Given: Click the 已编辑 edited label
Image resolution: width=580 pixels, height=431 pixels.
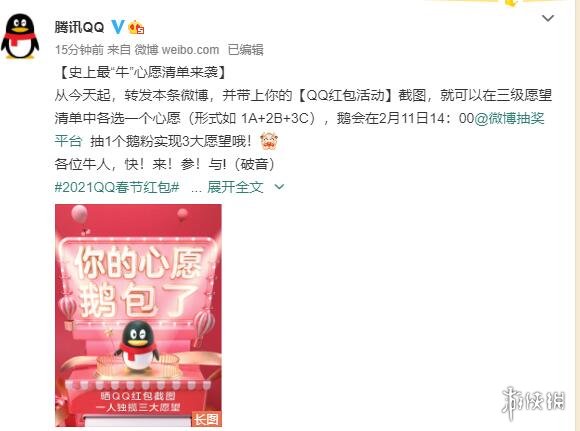Looking at the screenshot, I should click(x=245, y=50).
